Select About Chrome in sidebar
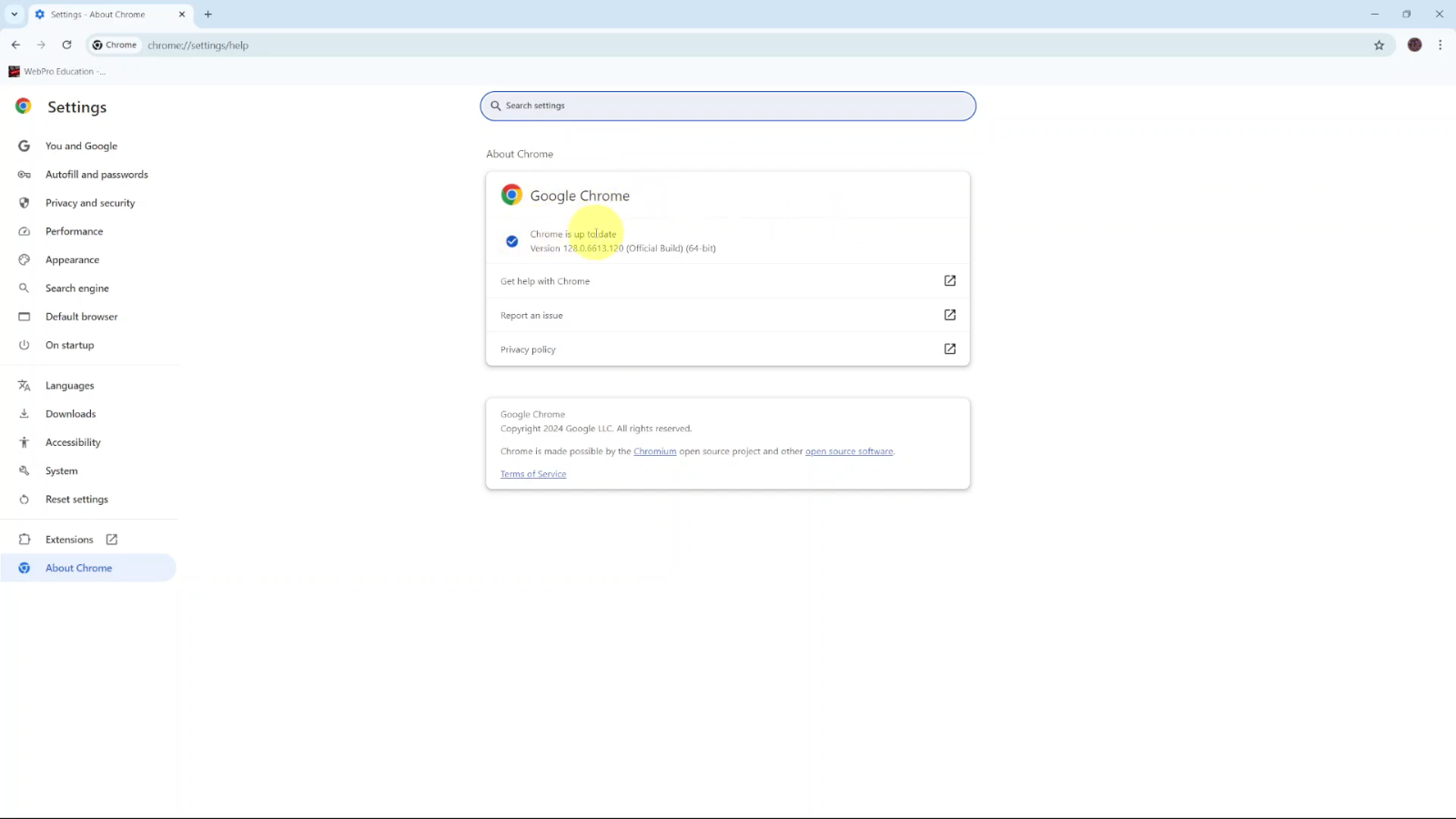Viewport: 1456px width, 819px height. pyautogui.click(x=89, y=568)
